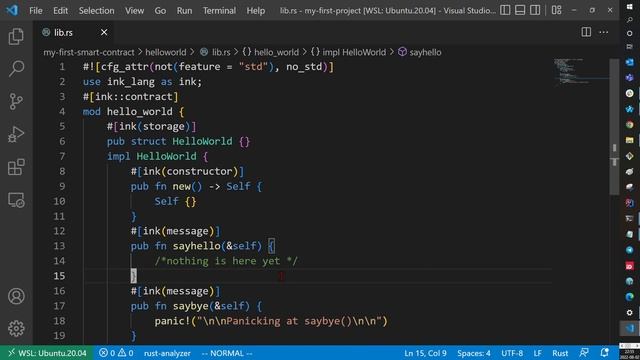Click the NORMAL vim mode indicator
Image resolution: width=640 pixels, height=360 pixels.
227,353
